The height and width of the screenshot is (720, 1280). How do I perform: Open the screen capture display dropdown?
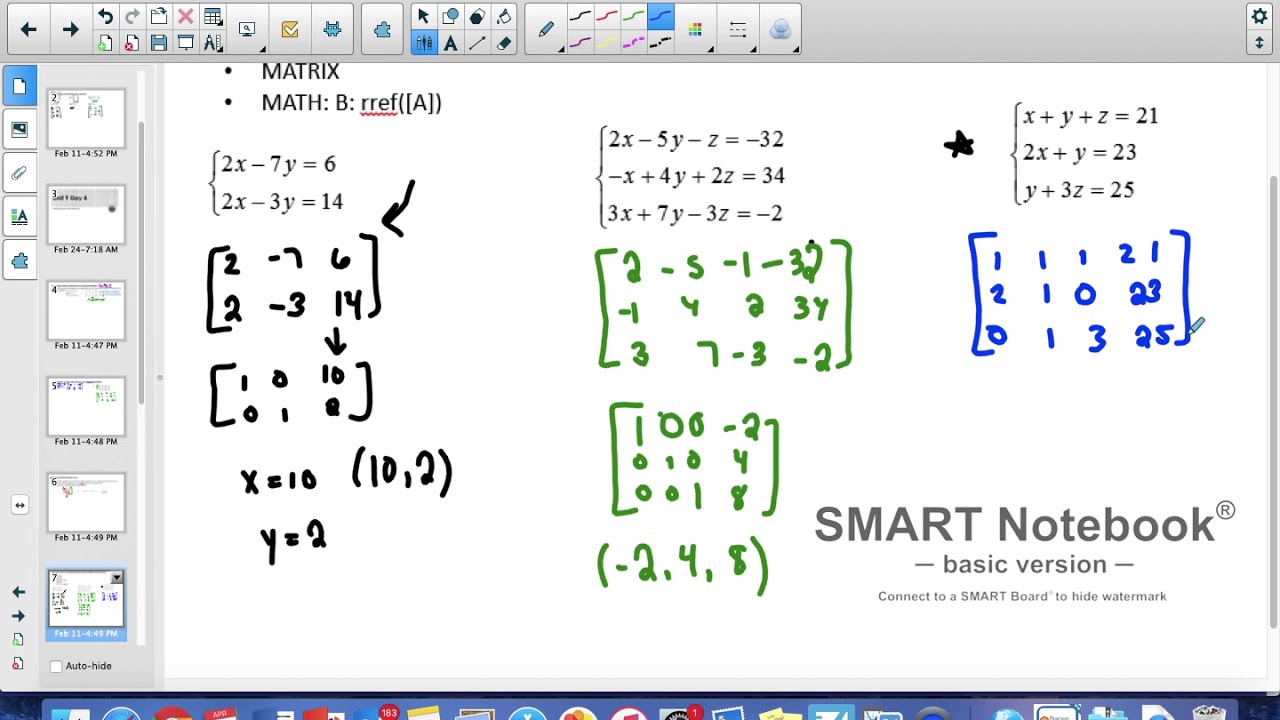click(x=247, y=30)
